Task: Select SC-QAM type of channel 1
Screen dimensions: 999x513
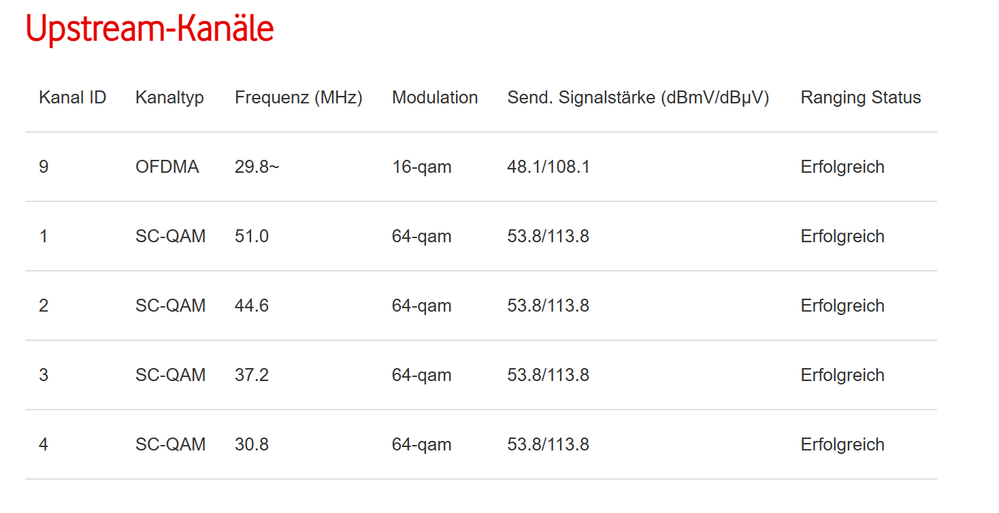Action: pyautogui.click(x=170, y=237)
